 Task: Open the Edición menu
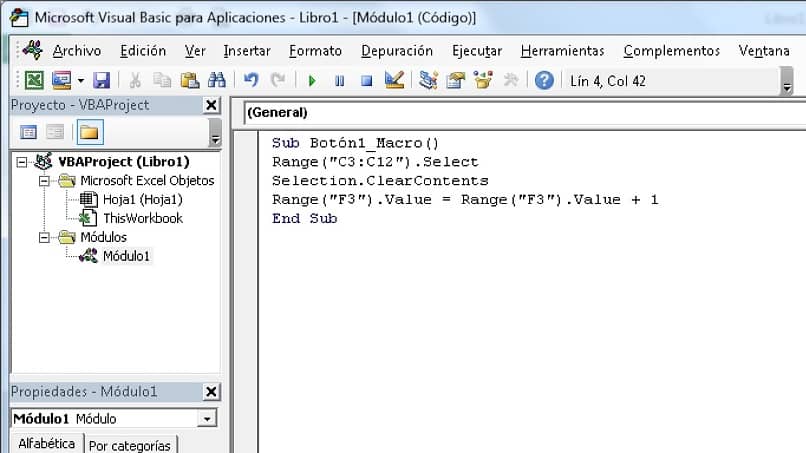(x=143, y=51)
